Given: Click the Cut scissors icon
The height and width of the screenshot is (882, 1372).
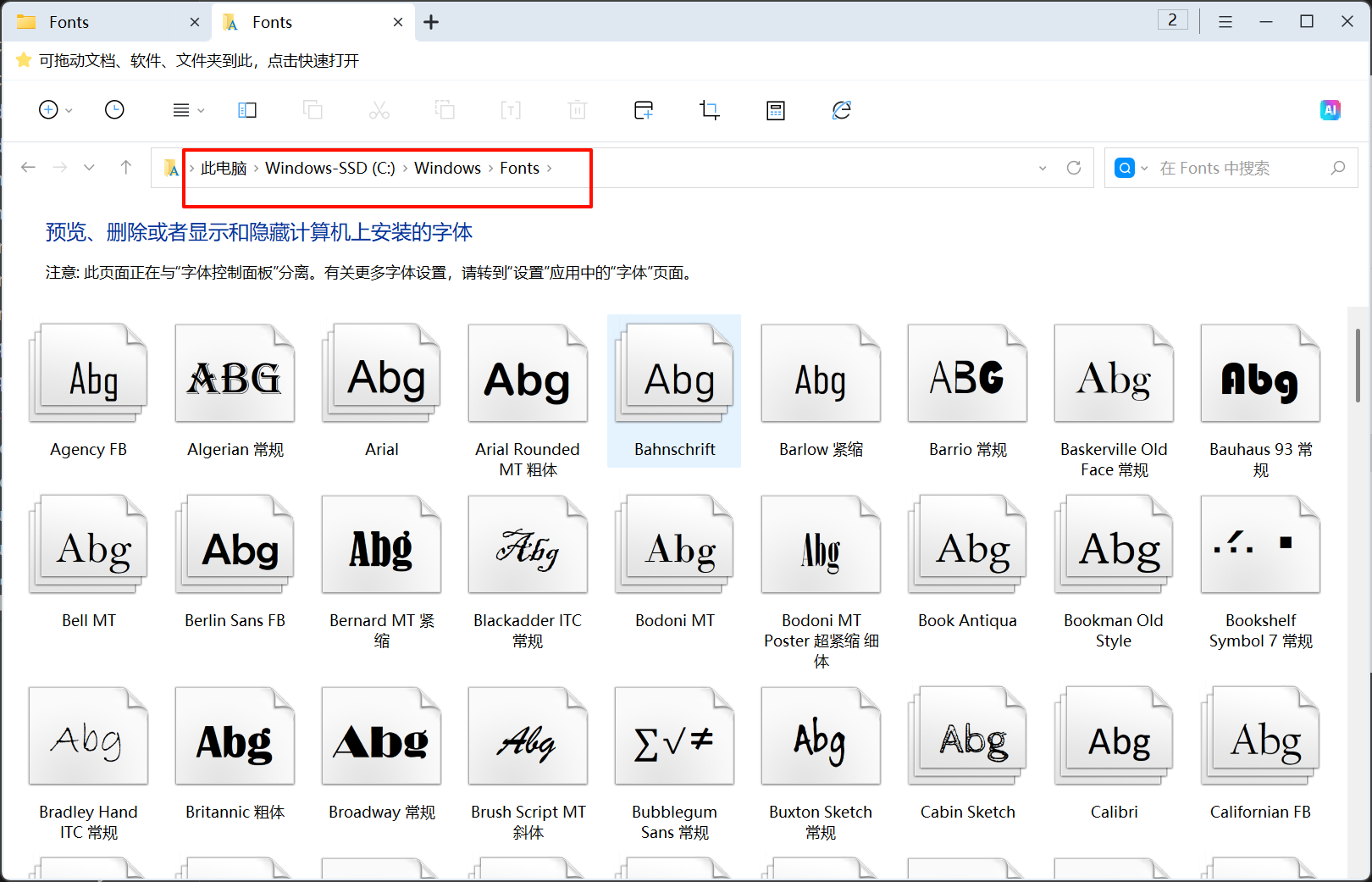Looking at the screenshot, I should (379, 110).
